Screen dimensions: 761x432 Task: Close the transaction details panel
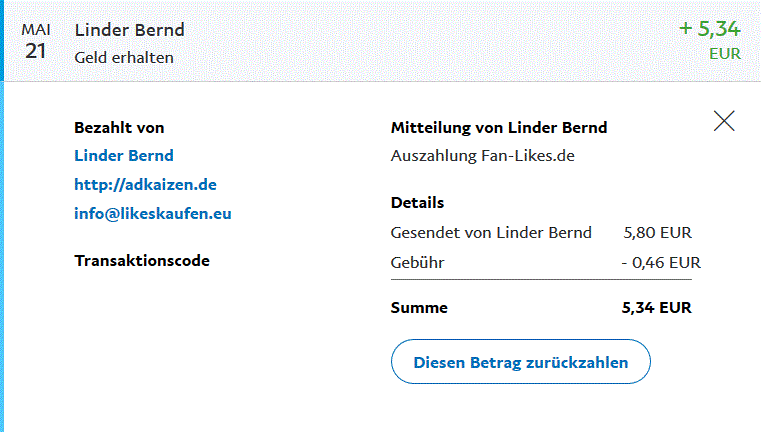[x=724, y=121]
